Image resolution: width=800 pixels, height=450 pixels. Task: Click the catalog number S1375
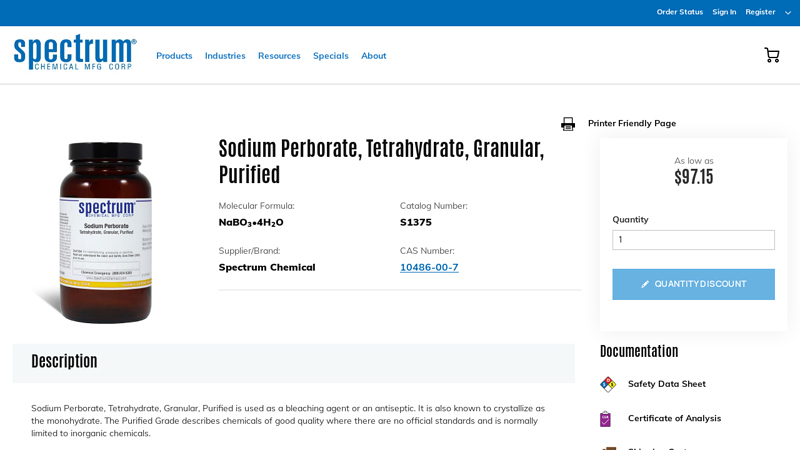(415, 222)
